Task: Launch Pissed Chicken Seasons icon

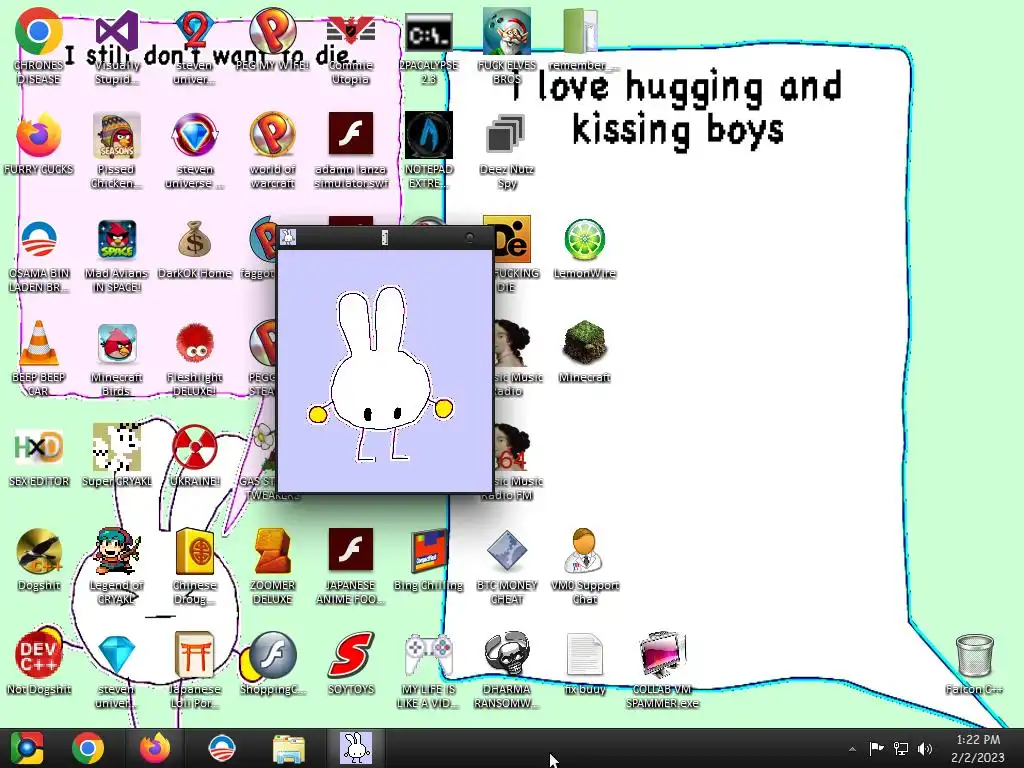Action: click(117, 135)
